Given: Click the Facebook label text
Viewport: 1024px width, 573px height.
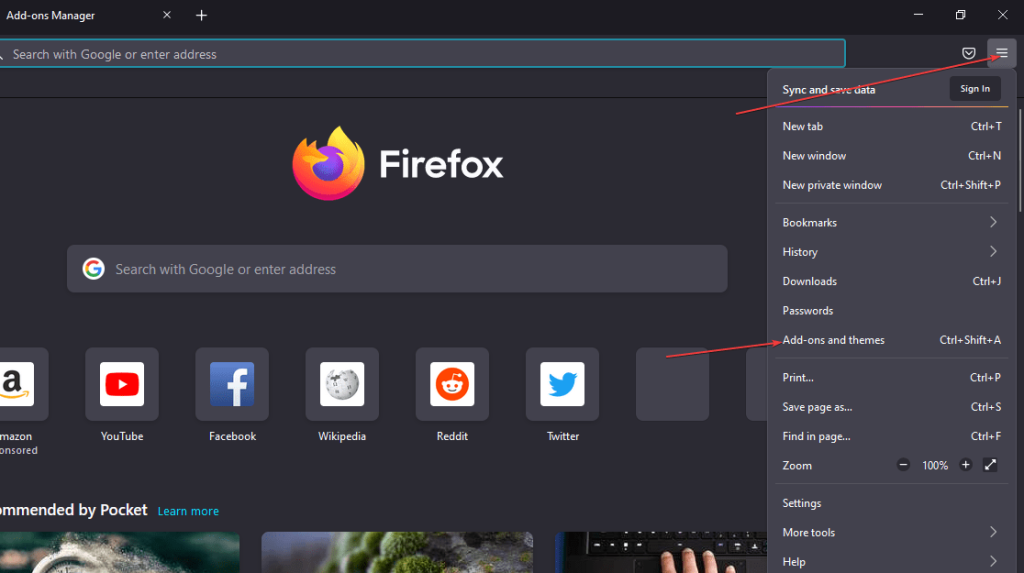Looking at the screenshot, I should coord(232,436).
